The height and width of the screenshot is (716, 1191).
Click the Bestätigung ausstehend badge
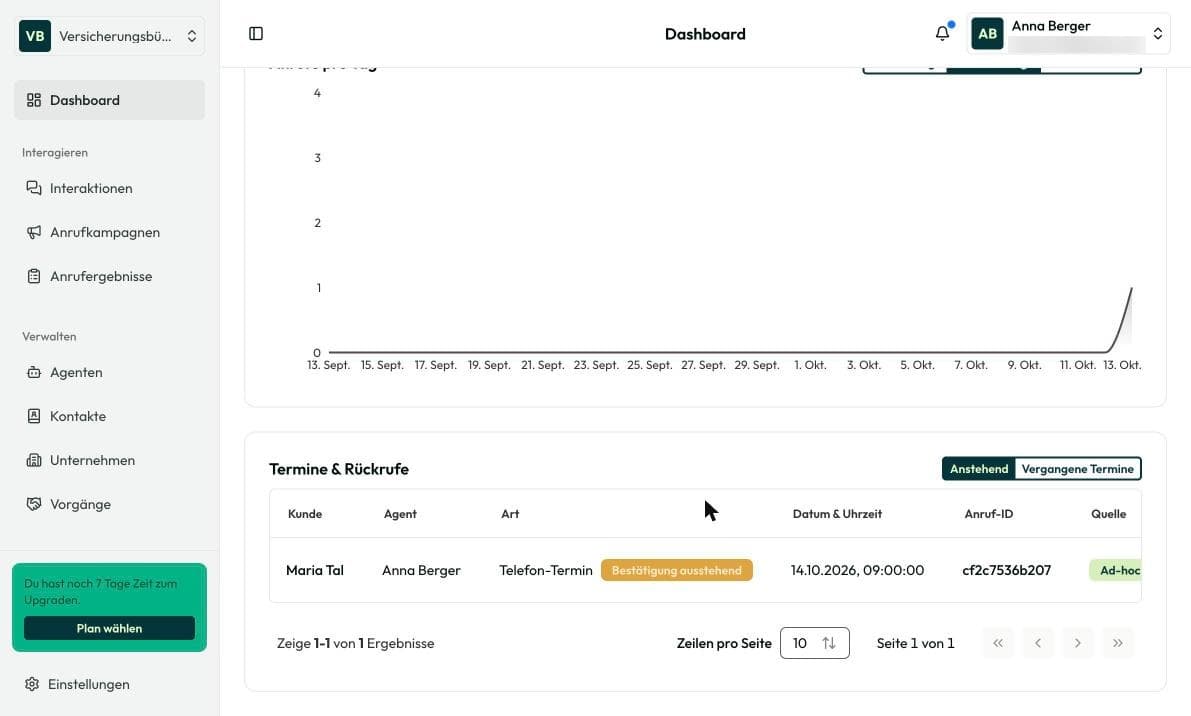tap(676, 570)
